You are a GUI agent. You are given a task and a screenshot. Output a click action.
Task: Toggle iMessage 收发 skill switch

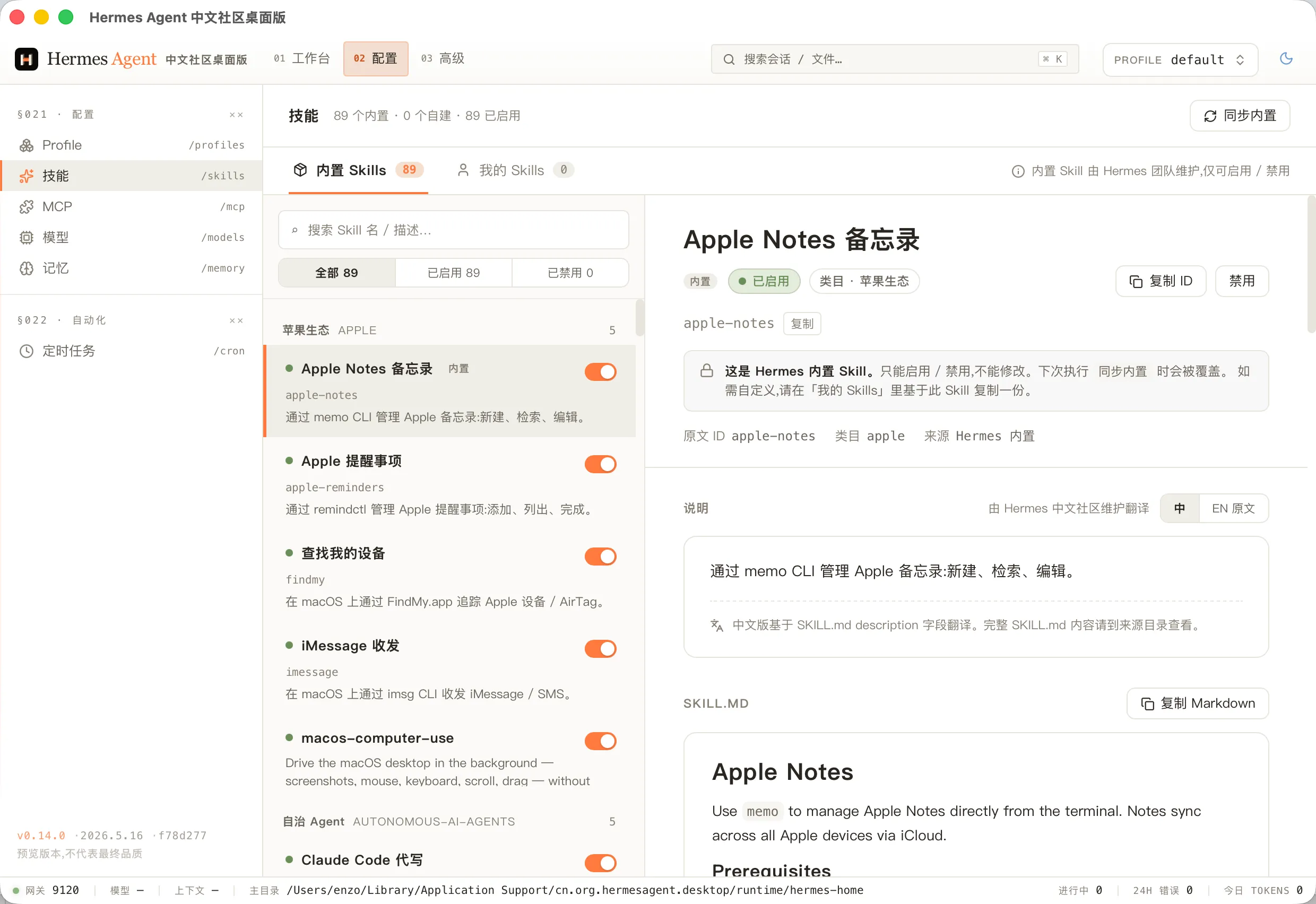point(601,649)
